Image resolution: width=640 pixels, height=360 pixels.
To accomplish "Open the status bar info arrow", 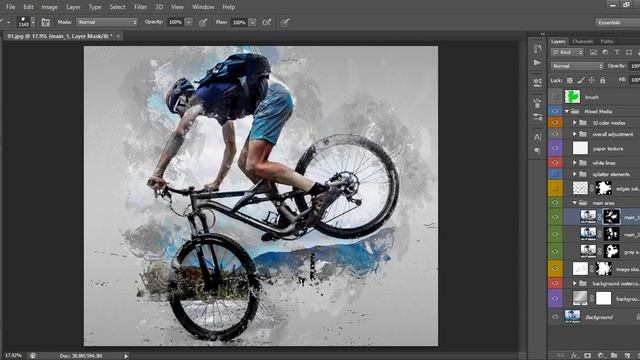I will (126, 356).
